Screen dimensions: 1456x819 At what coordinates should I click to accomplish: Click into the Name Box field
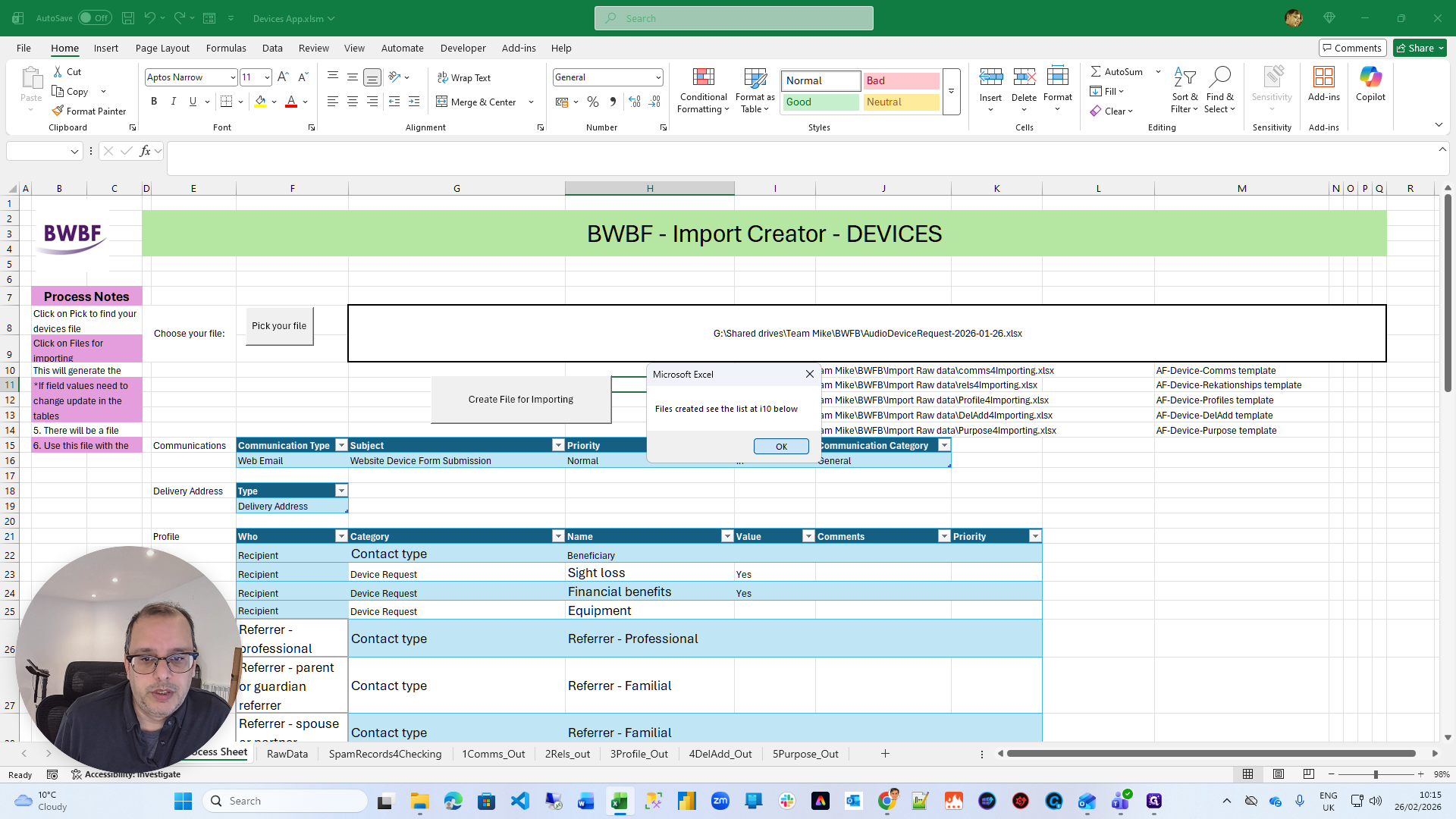(38, 151)
